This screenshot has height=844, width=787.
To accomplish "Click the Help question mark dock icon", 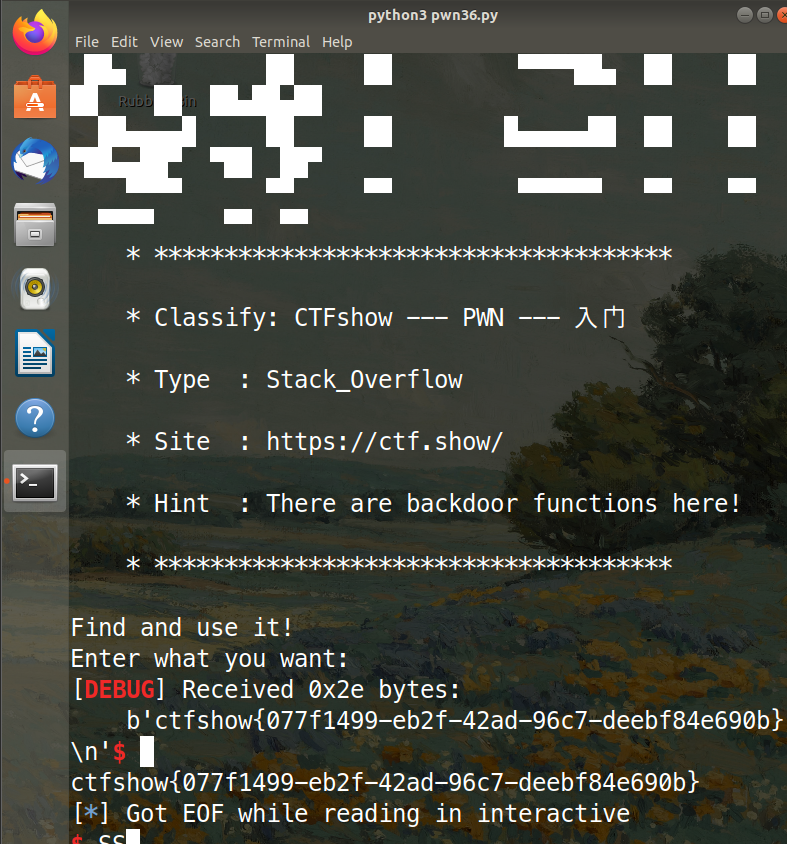I will (x=35, y=418).
